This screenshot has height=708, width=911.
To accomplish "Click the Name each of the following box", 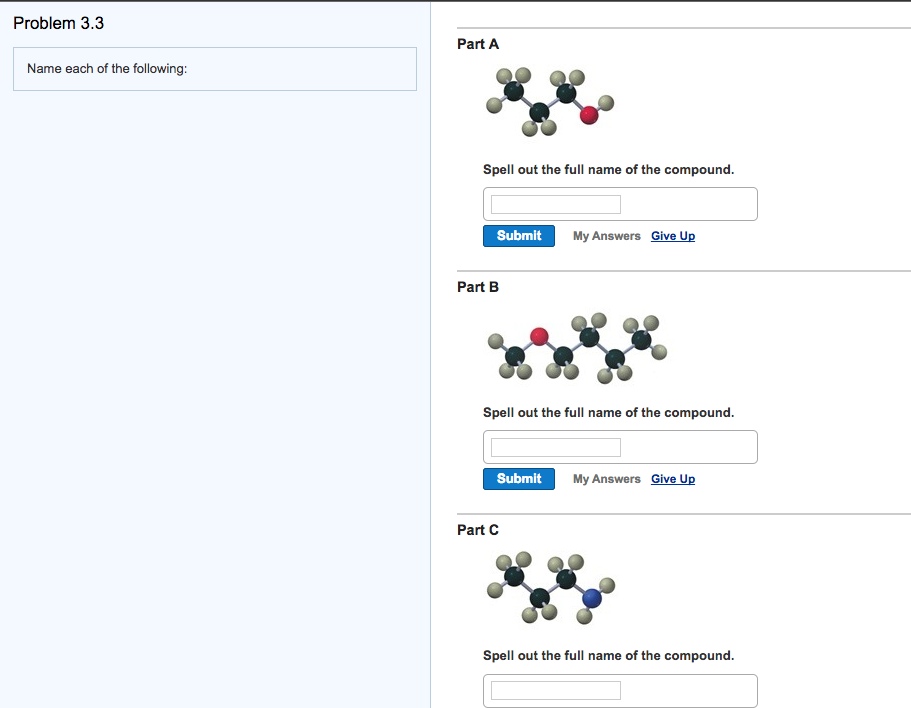I will point(214,68).
